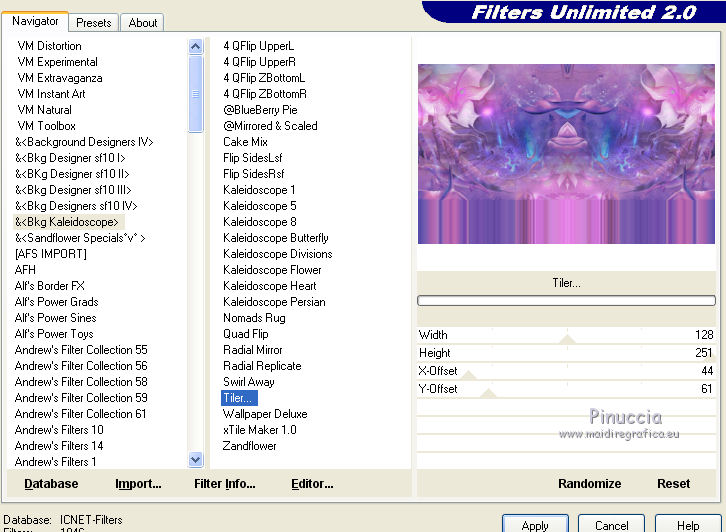Viewport: 726px width, 532px height.
Task: Select &<Bkg Designer sf10 III> category
Action: coord(73,190)
